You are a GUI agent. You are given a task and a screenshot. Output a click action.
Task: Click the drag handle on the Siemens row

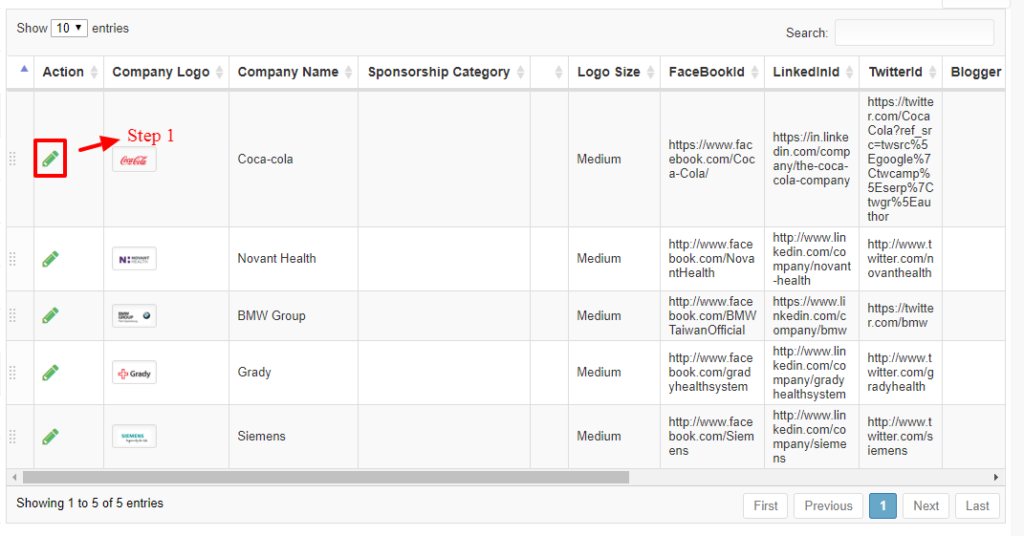pyautogui.click(x=13, y=436)
